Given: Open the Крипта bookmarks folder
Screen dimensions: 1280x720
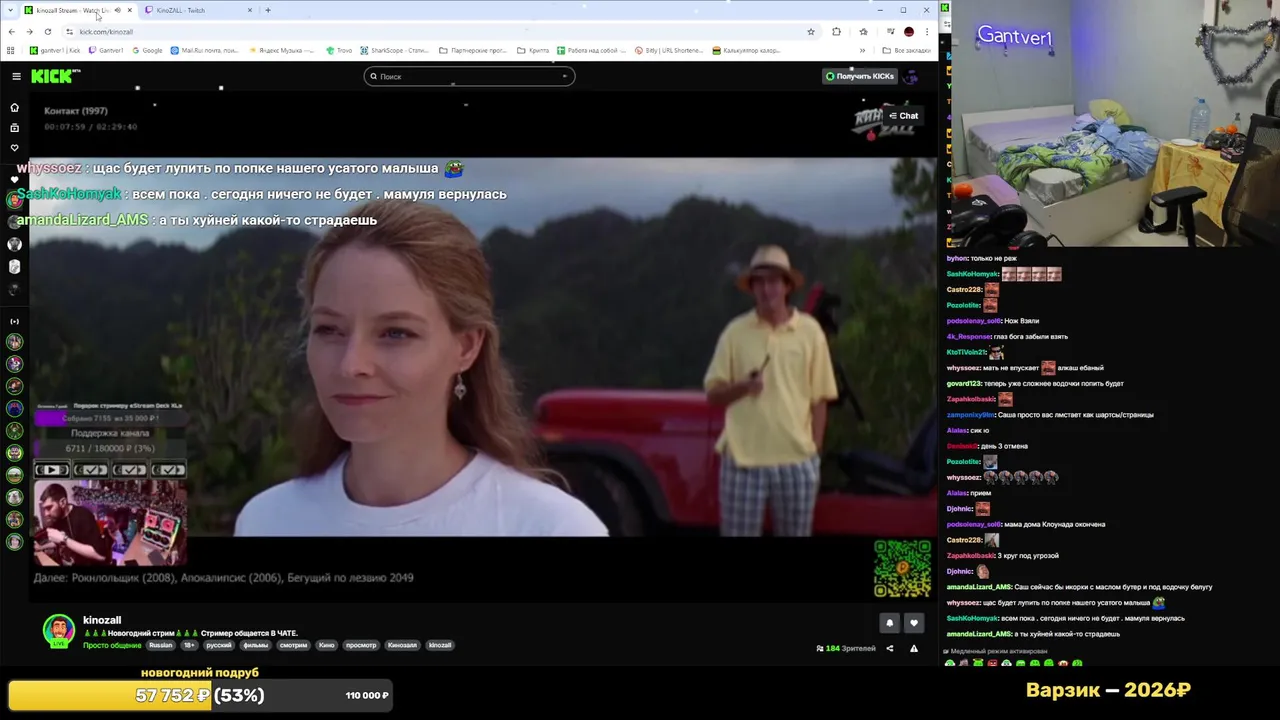Looking at the screenshot, I should pos(533,50).
